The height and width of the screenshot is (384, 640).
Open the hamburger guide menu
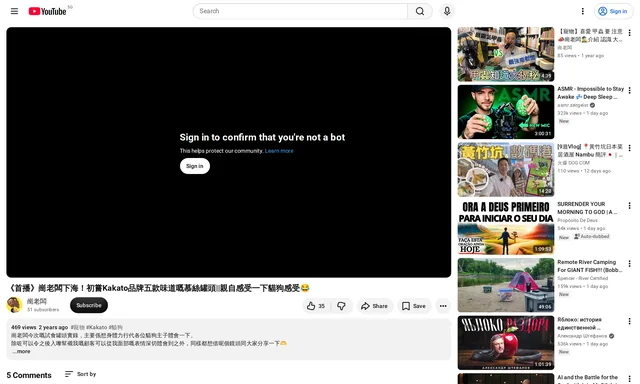(14, 11)
